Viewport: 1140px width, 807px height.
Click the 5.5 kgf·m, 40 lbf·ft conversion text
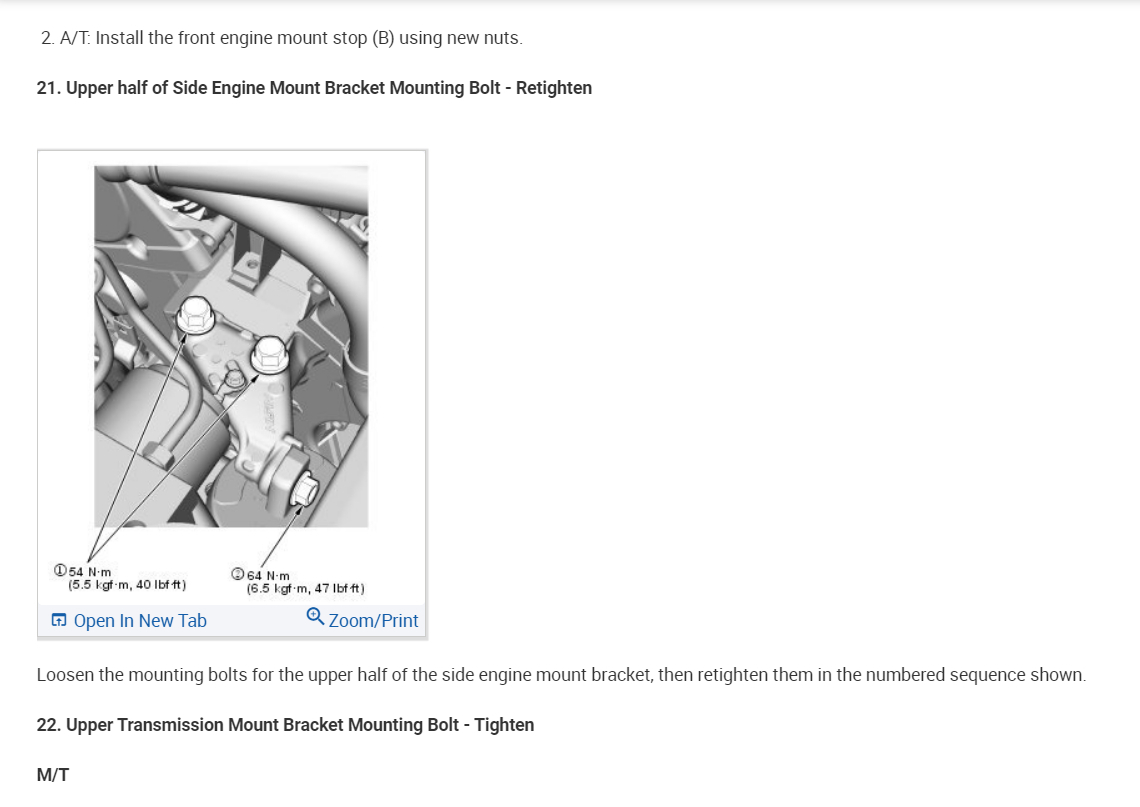tap(127, 585)
